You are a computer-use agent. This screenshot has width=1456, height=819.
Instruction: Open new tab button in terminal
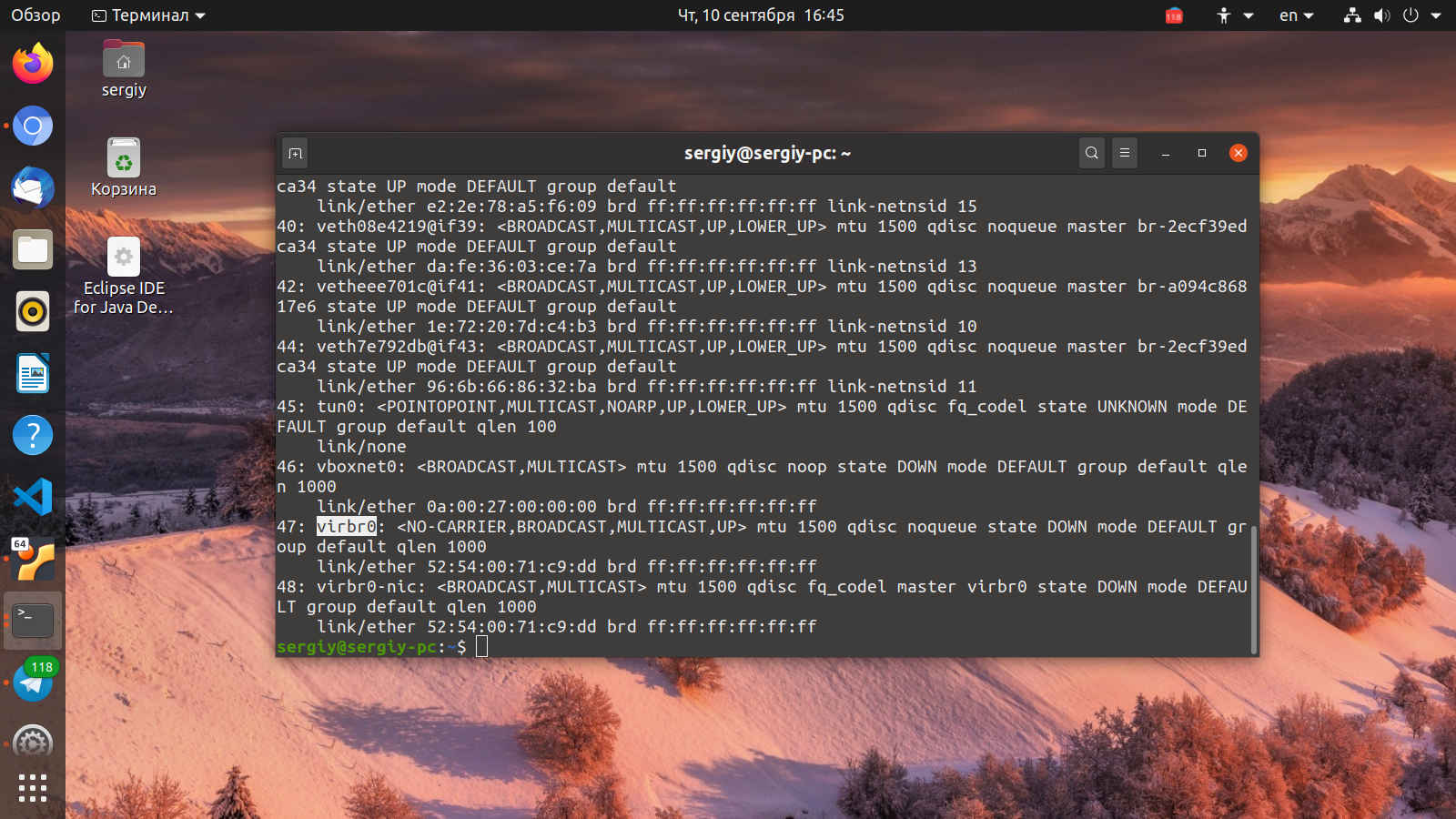pos(295,153)
